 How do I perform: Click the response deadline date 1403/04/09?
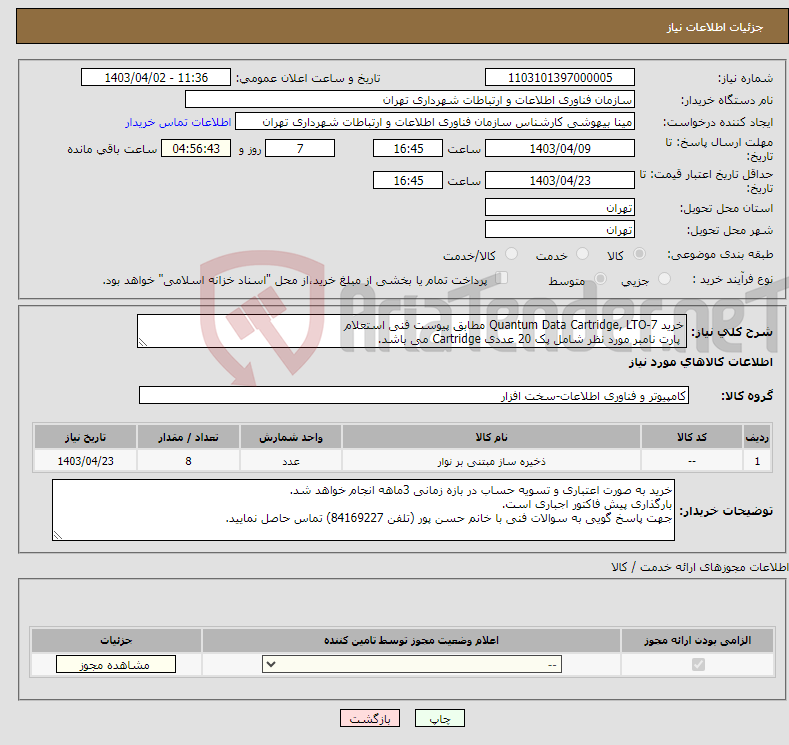pyautogui.click(x=560, y=148)
